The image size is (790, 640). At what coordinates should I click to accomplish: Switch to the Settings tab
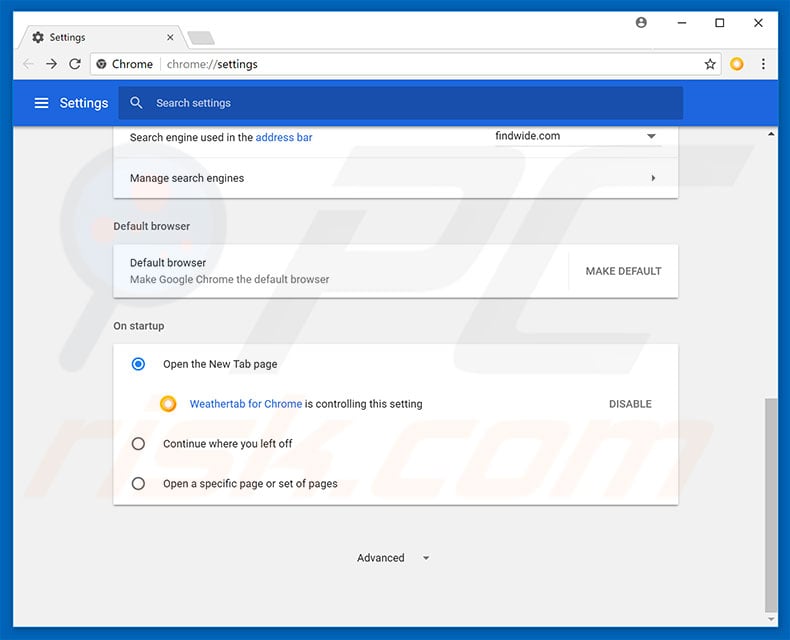[x=103, y=37]
